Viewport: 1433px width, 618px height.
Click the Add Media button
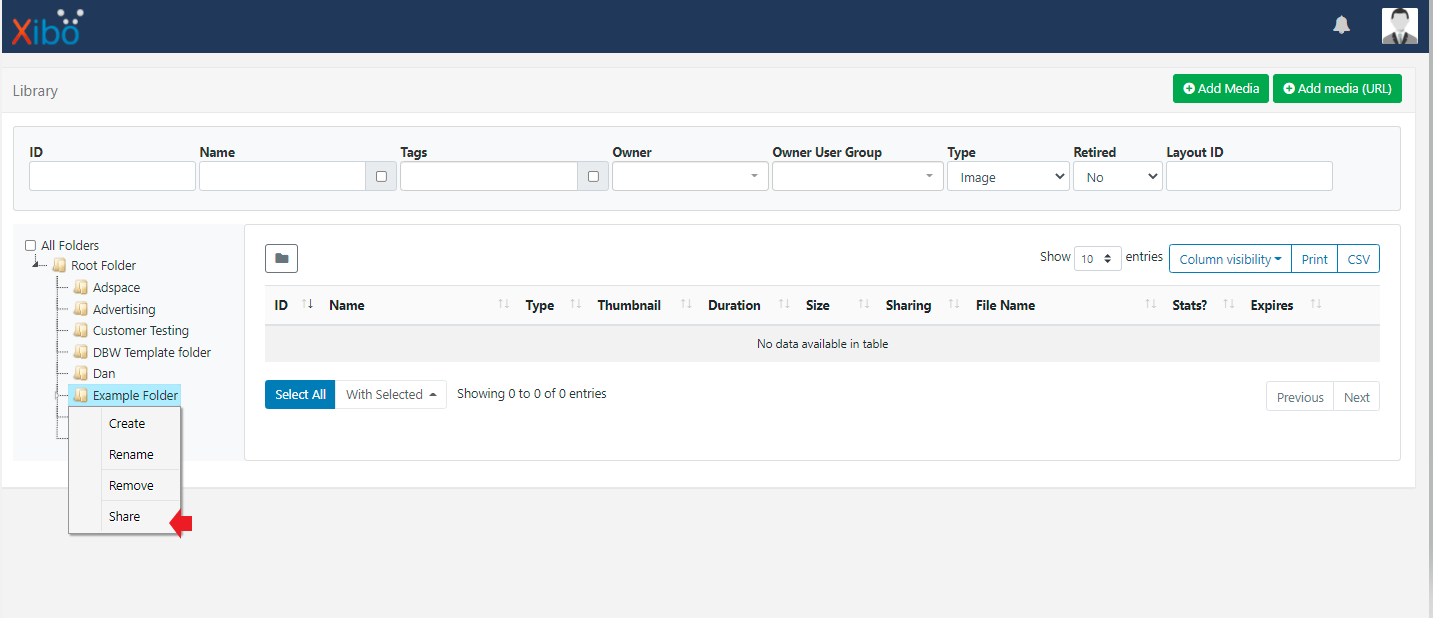tap(1220, 89)
